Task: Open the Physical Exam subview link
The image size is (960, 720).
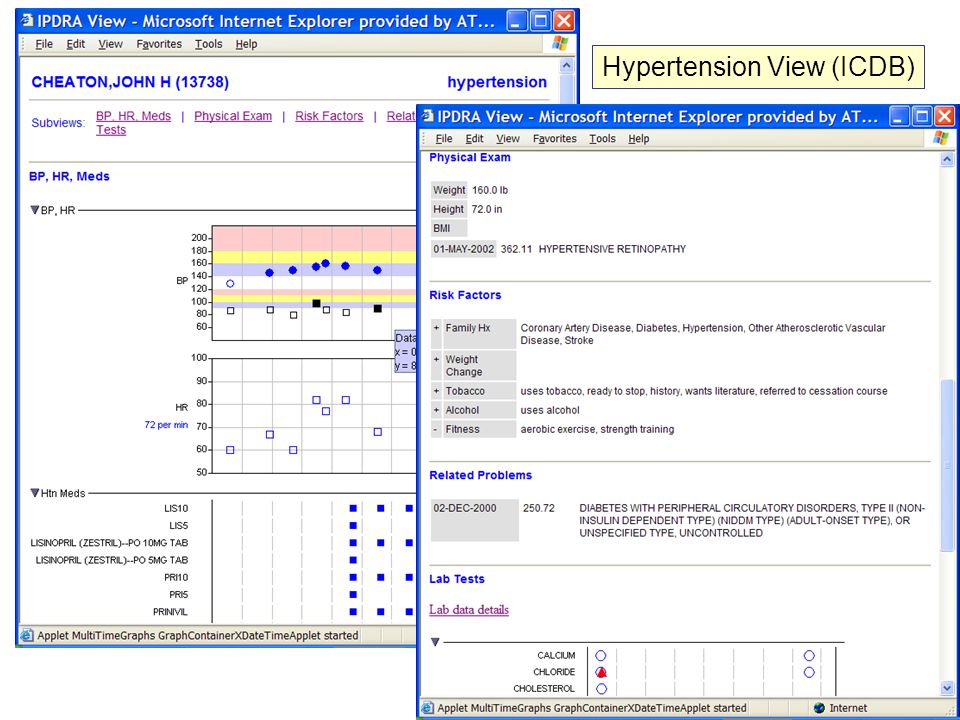Action: point(233,116)
